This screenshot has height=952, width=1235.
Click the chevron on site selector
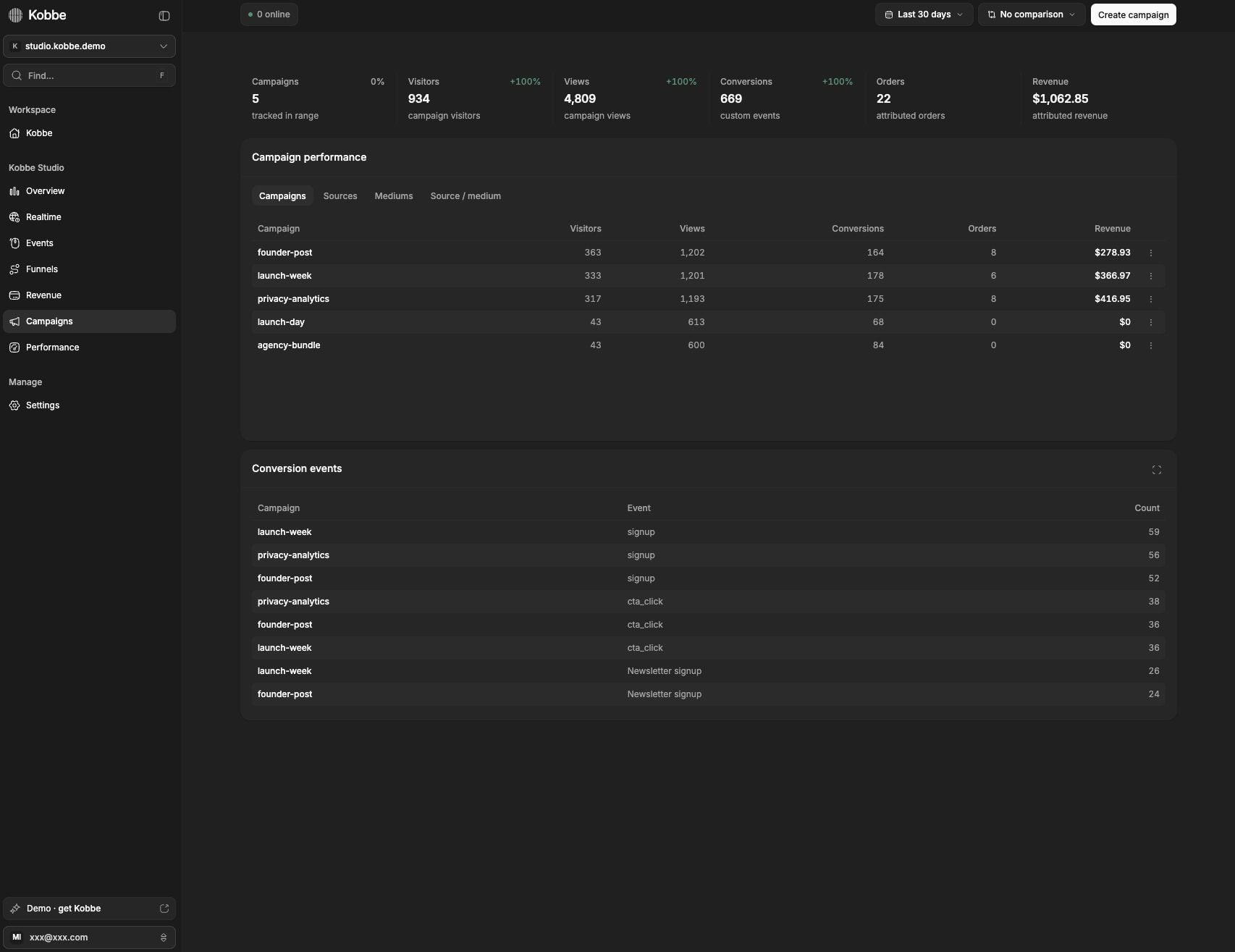pos(163,46)
